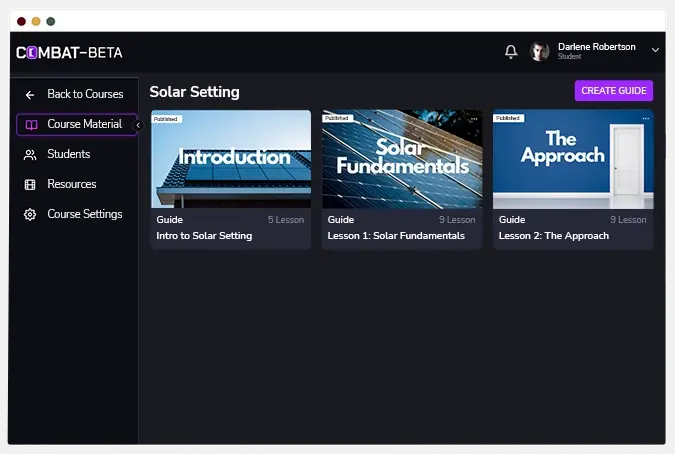Open Resources from the sidebar

(71, 184)
